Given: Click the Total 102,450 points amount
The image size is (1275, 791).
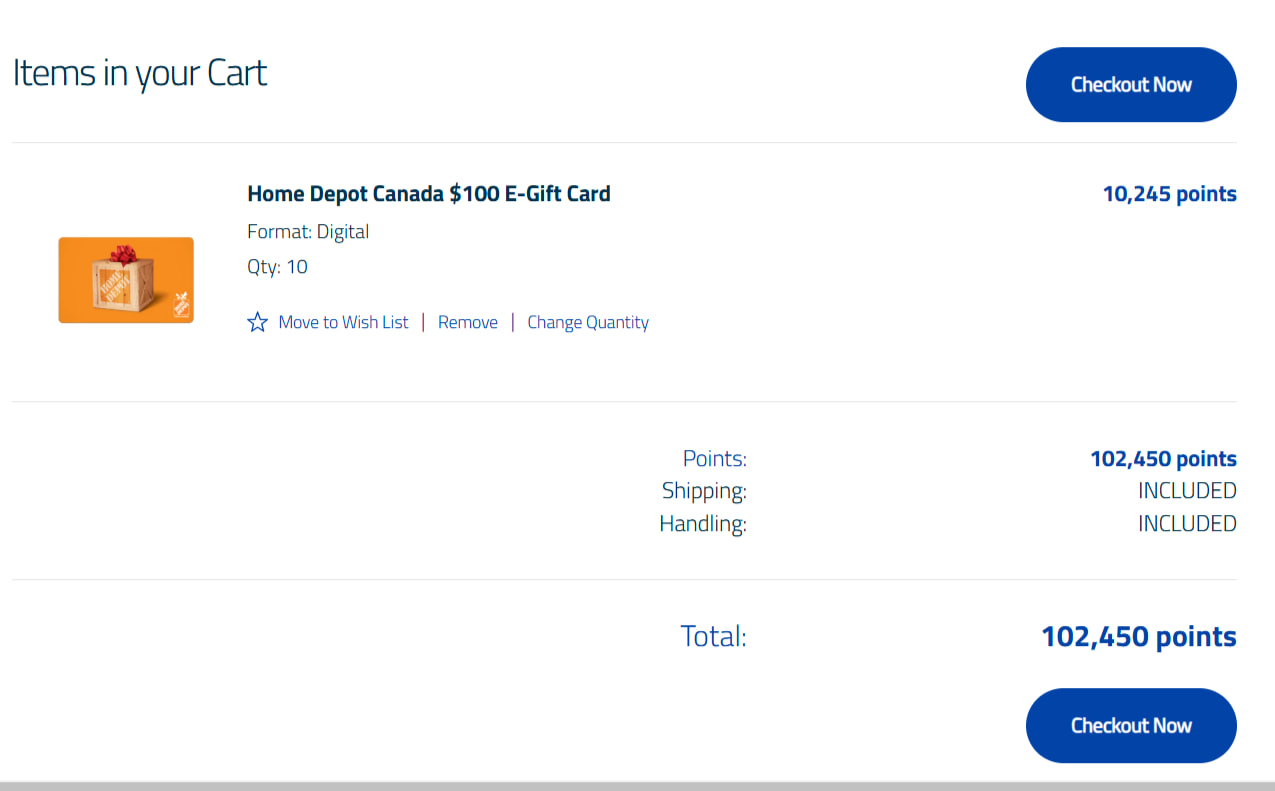Looking at the screenshot, I should 1138,637.
